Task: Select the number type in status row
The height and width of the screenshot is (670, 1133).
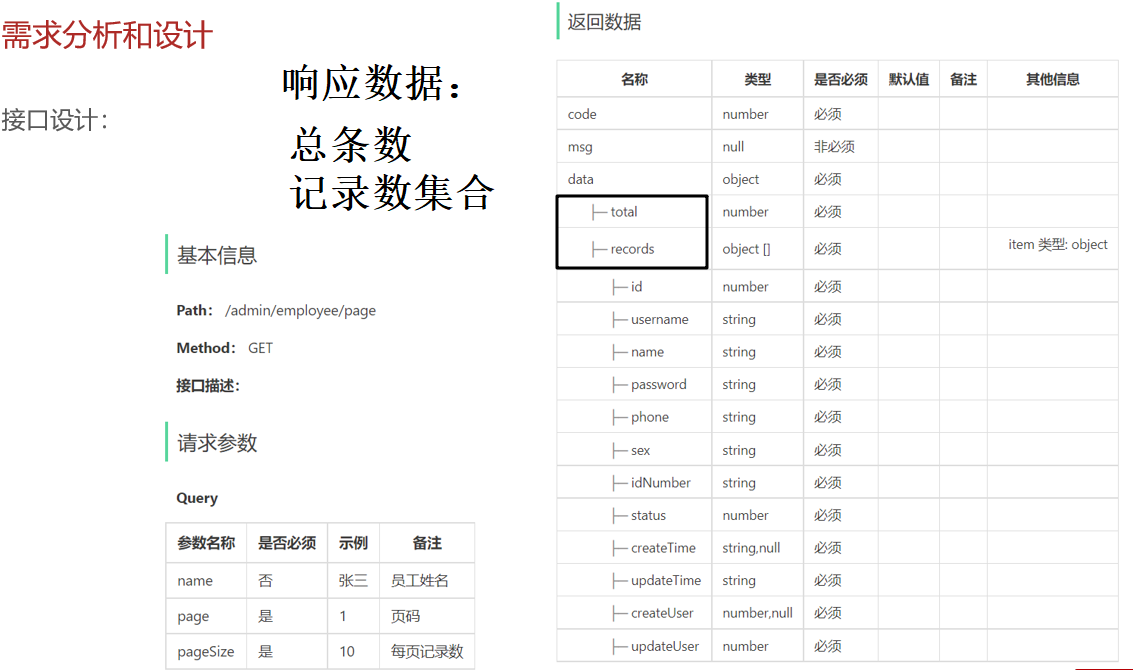Action: pos(745,515)
